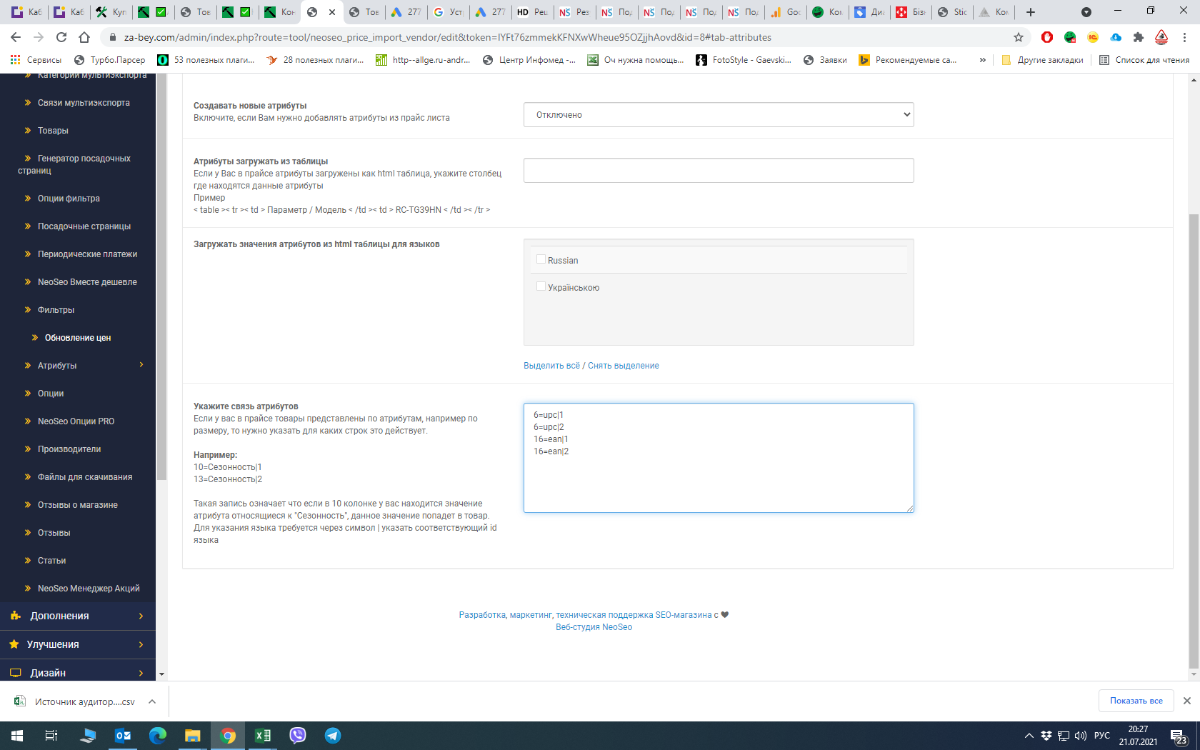Open NeoSeo Менеджер Акций menu item
The height and width of the screenshot is (750, 1200).
tap(88, 588)
